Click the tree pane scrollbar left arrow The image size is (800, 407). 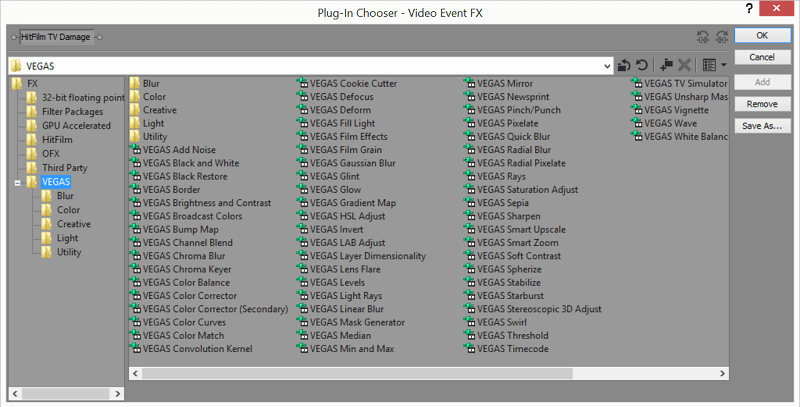[x=15, y=394]
